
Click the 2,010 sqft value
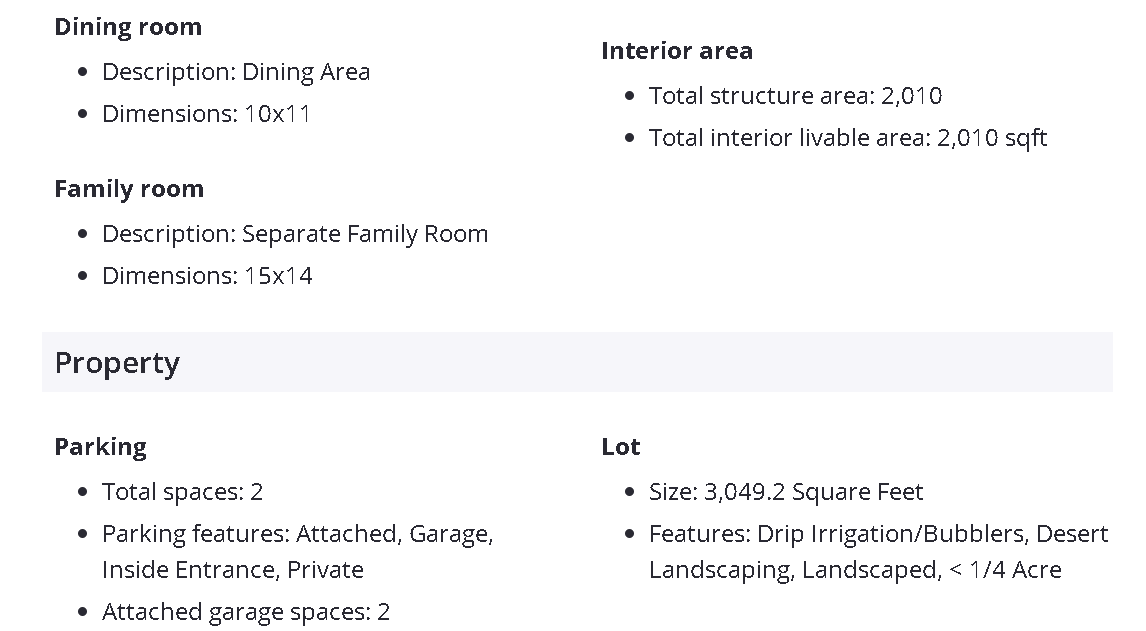[x=992, y=138]
